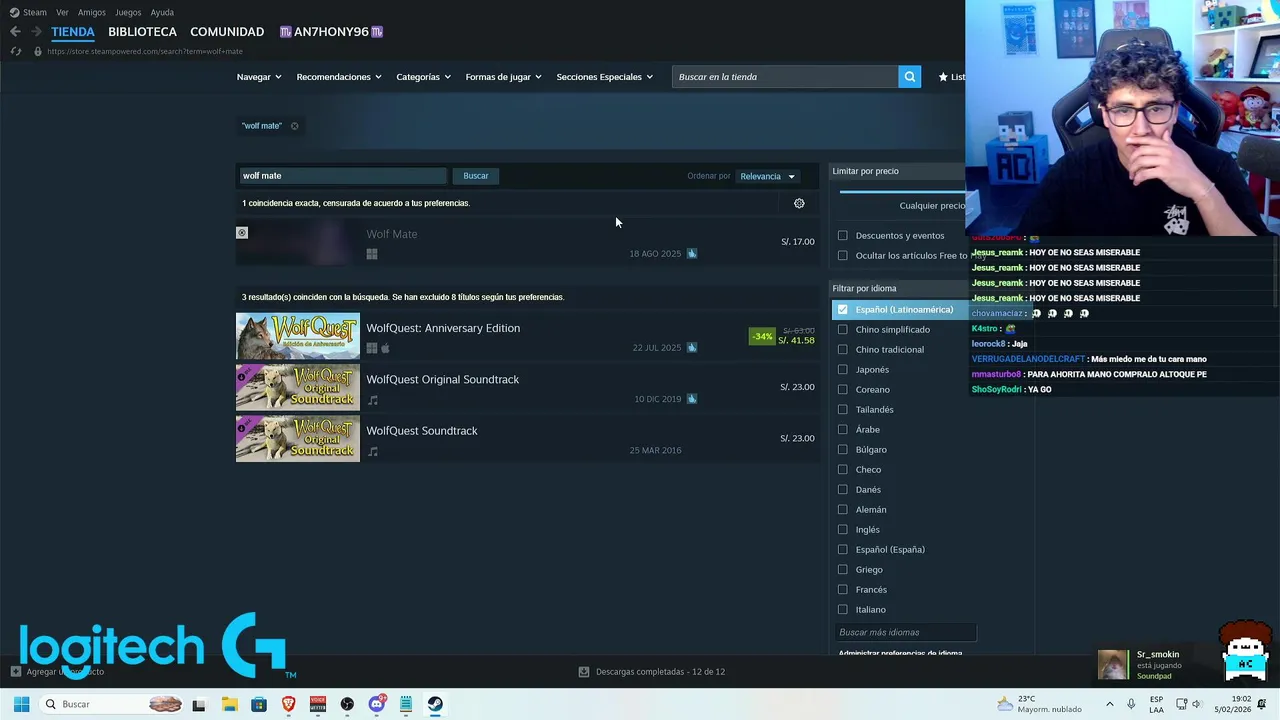
Task: Open the Wolf Mate search result
Action: (526, 243)
